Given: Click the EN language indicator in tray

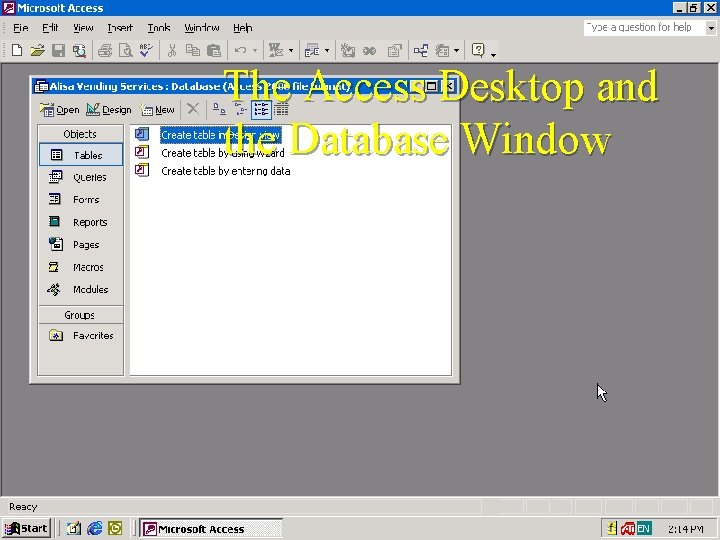Looking at the screenshot, I should pos(644,529).
